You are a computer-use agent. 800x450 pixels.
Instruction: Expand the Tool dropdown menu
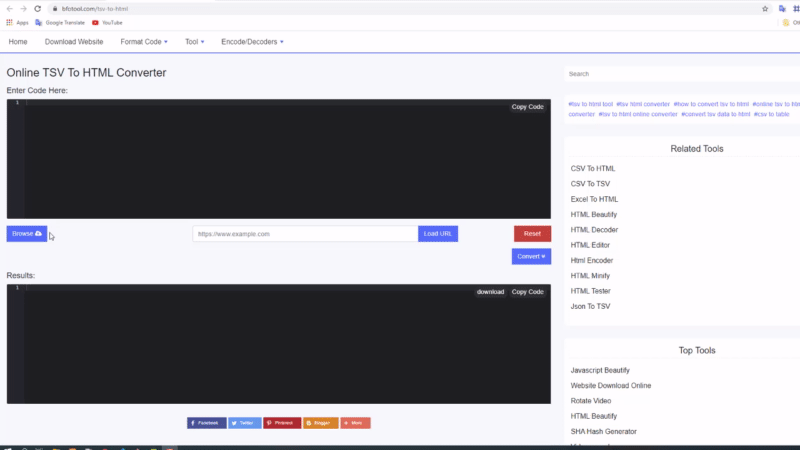coord(194,42)
